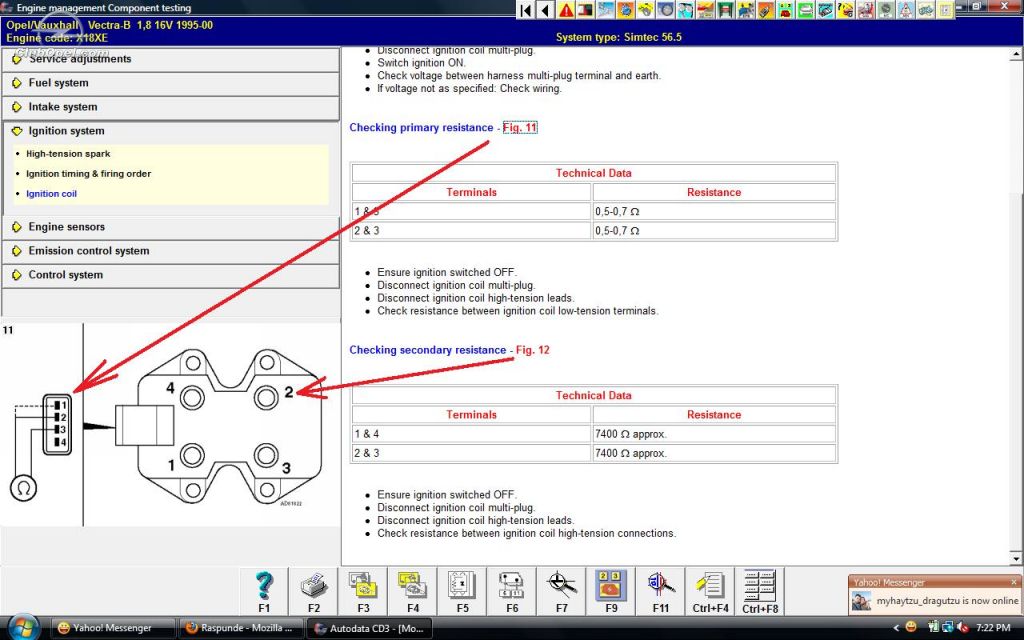This screenshot has width=1024, height=640.
Task: Switch to Raspunde - Mozilla taskbar window
Action: [240, 628]
